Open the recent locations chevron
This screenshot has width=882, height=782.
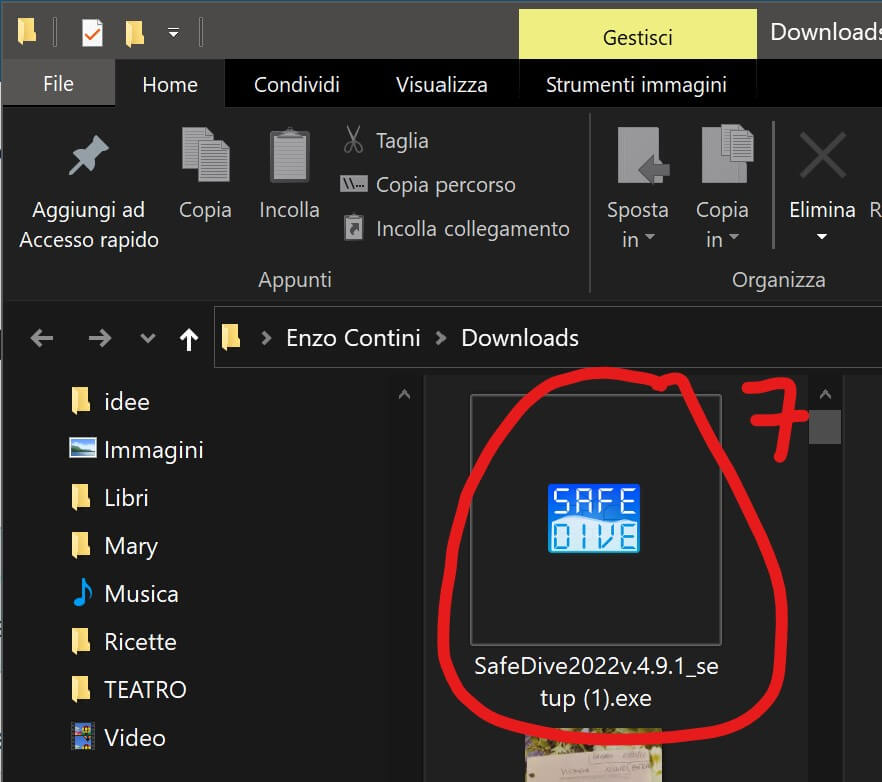point(148,338)
